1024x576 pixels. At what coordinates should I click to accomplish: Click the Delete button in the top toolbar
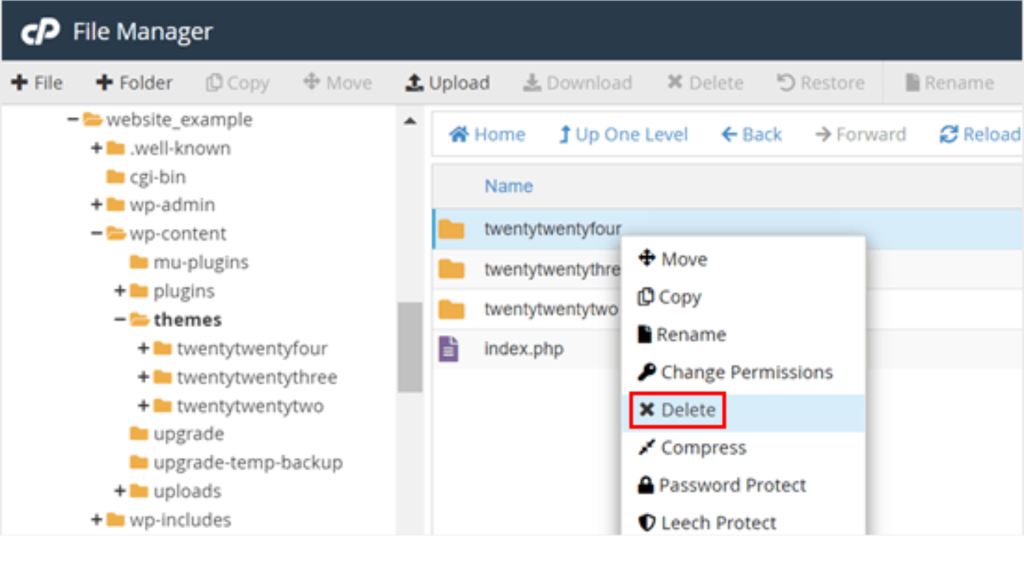point(705,83)
